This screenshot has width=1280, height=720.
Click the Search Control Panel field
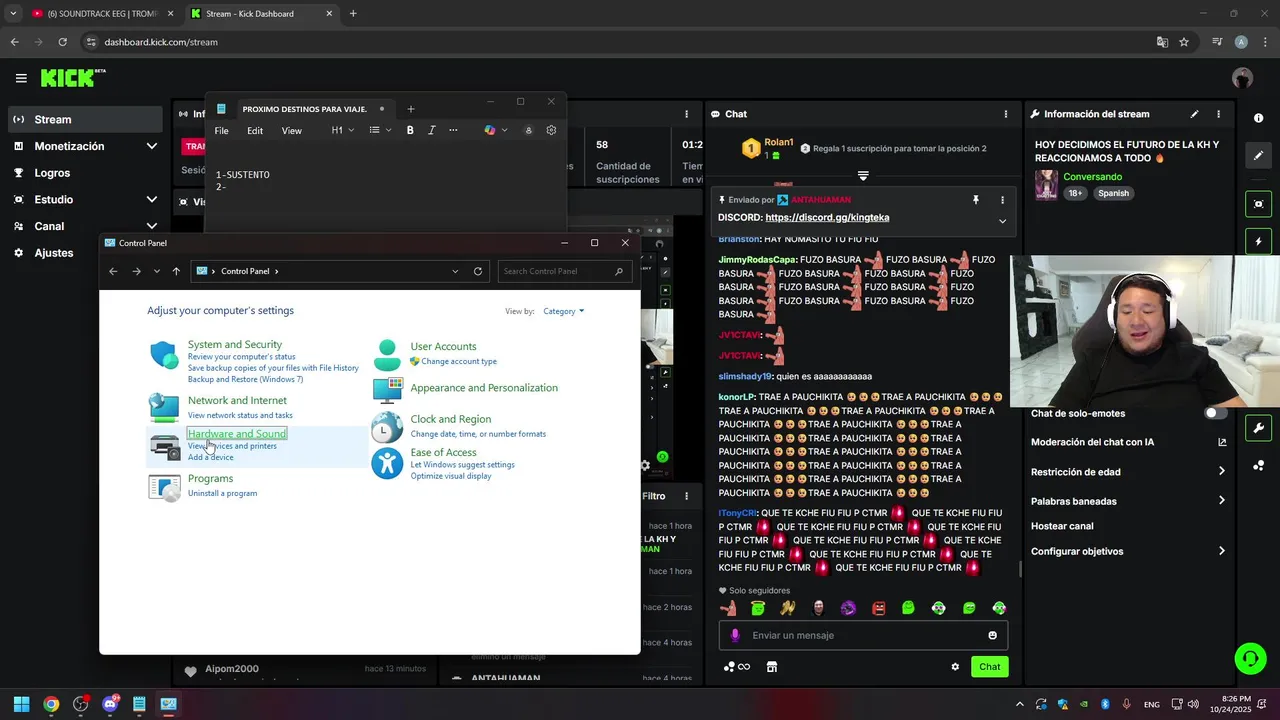click(x=564, y=271)
